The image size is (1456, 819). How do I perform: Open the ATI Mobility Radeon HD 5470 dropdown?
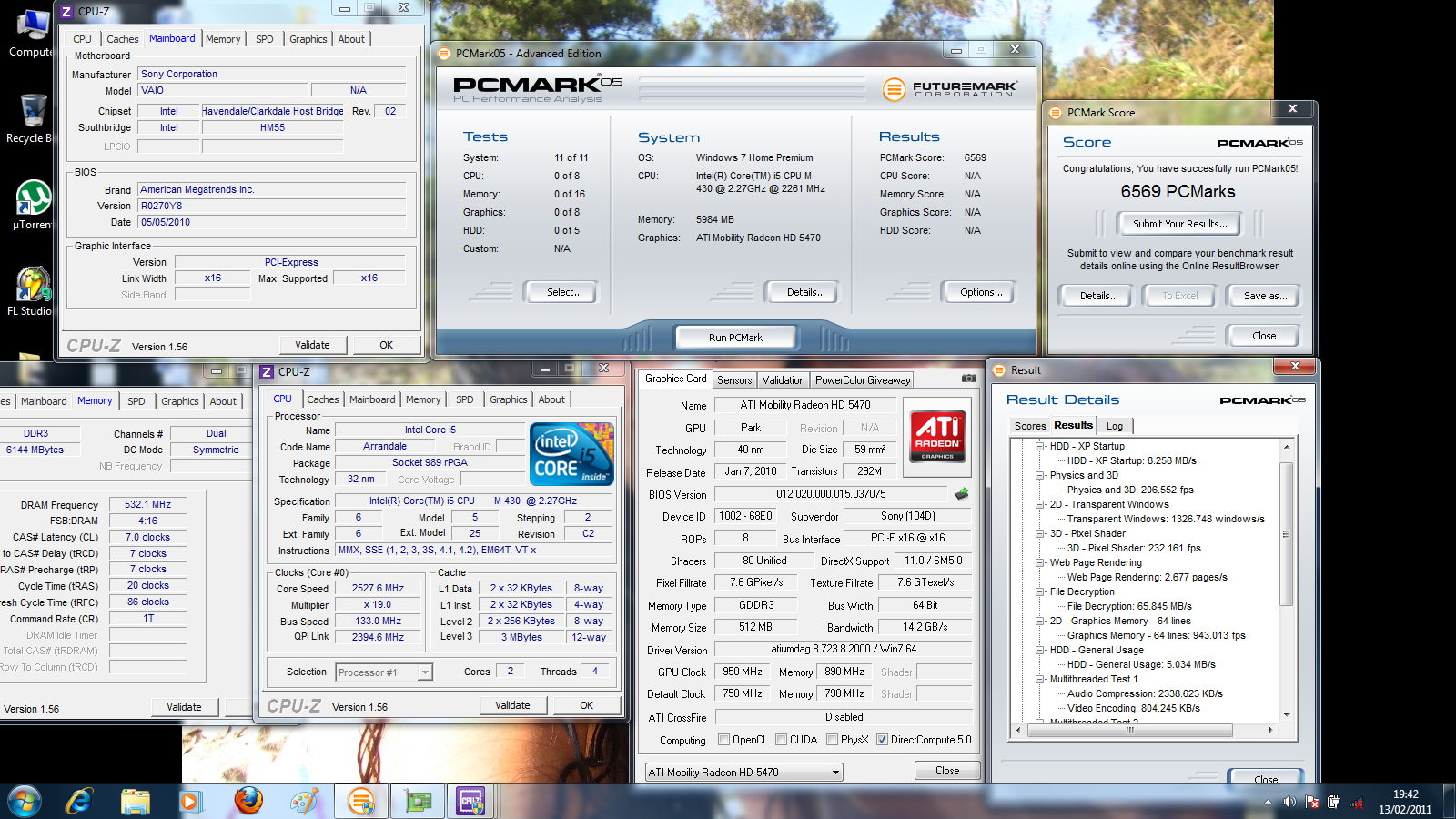tap(743, 773)
